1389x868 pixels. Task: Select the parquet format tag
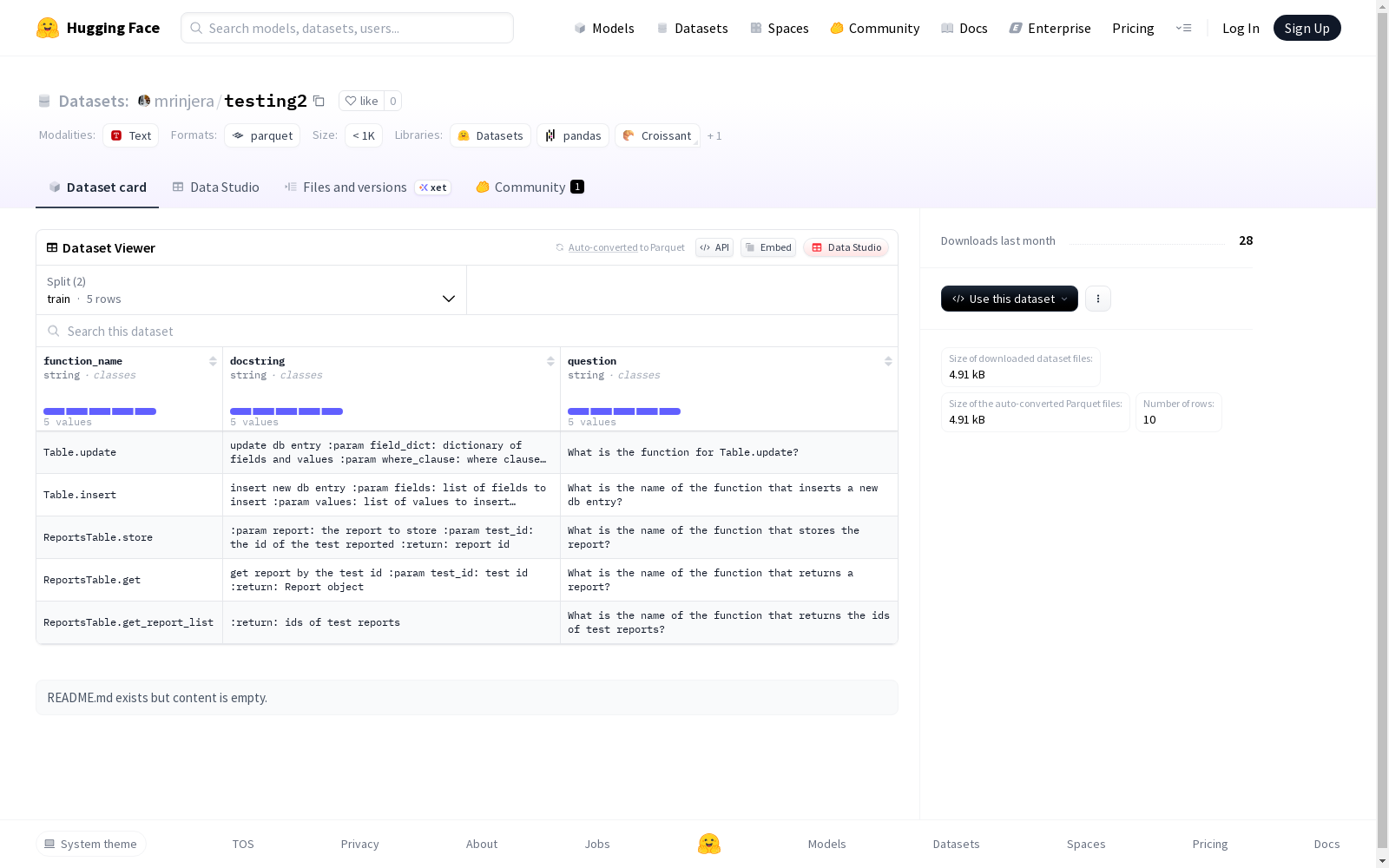(x=262, y=135)
